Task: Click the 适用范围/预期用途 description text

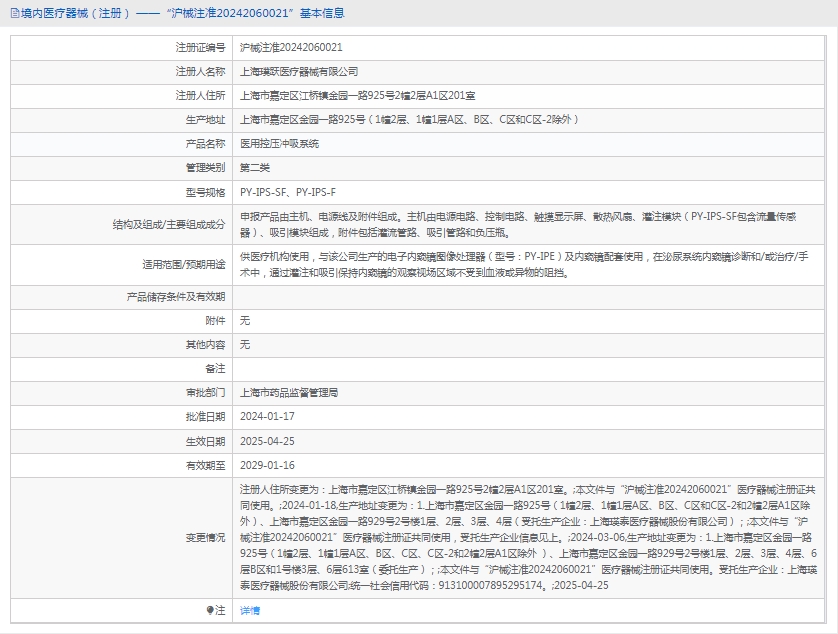Action: pyautogui.click(x=520, y=264)
